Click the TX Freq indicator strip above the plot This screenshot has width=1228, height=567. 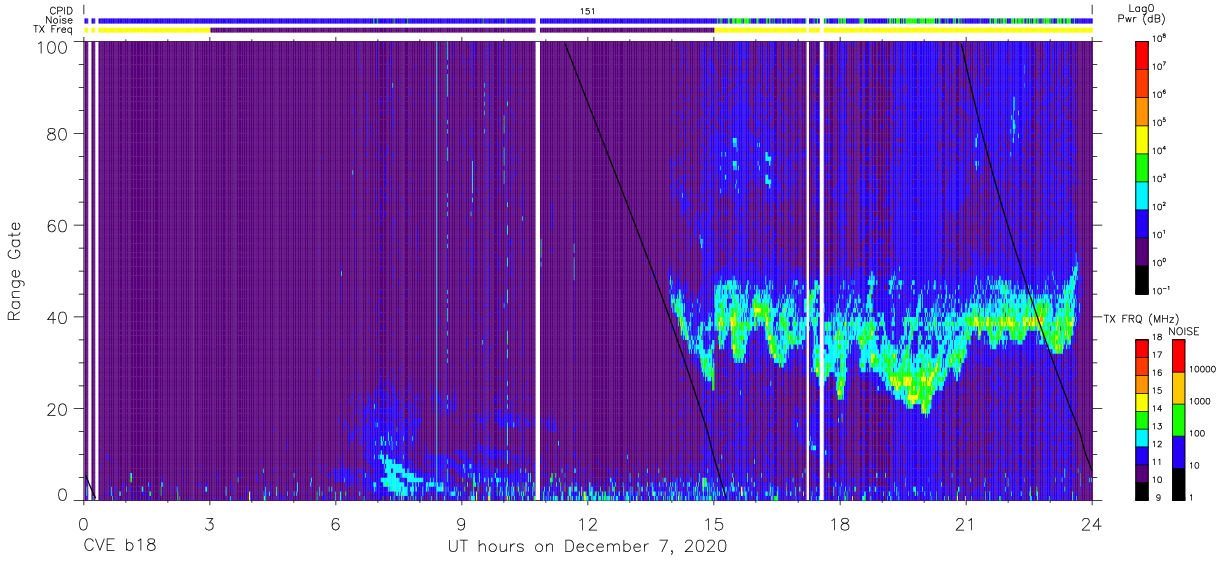(588, 30)
